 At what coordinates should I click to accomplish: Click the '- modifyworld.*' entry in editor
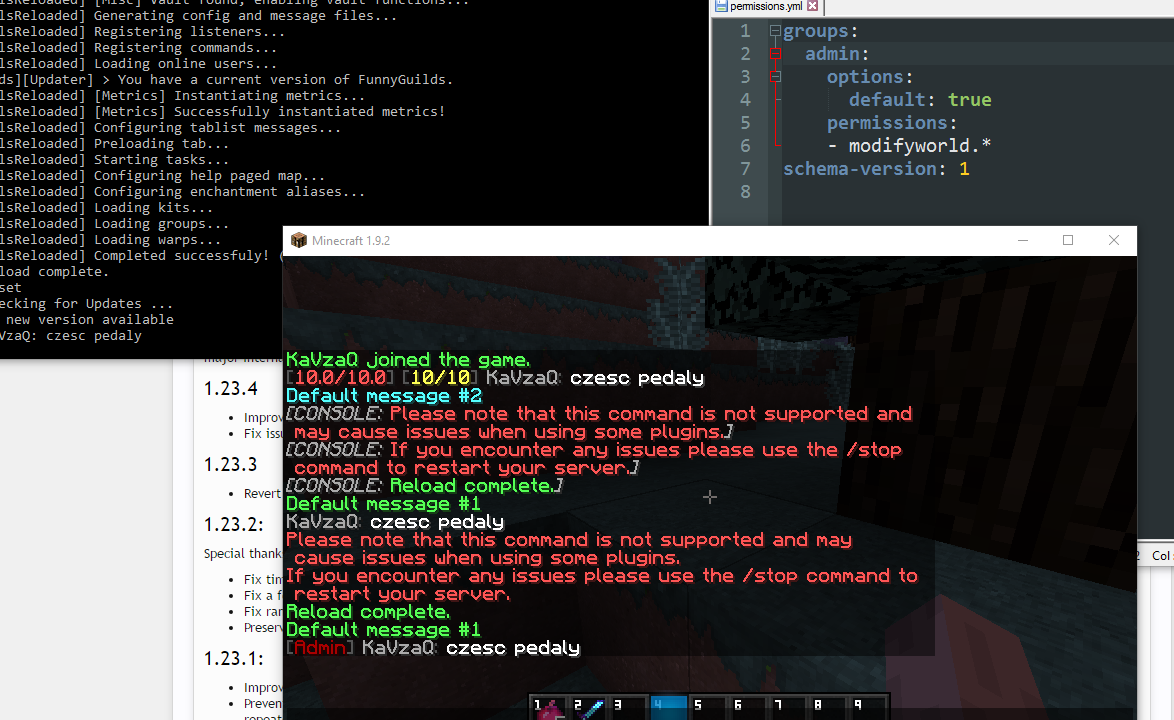[x=909, y=146]
